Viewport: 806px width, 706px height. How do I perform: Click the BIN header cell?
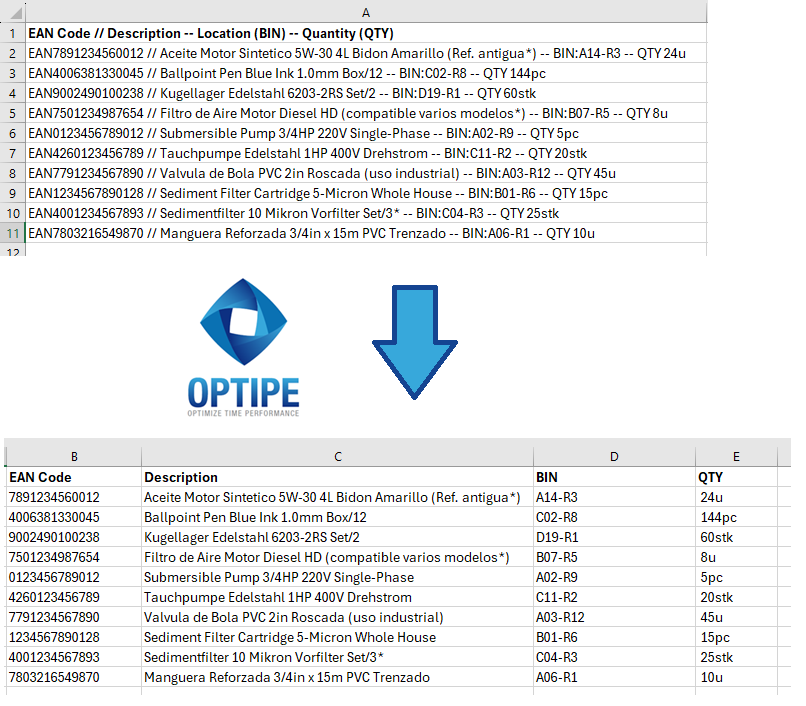click(614, 477)
